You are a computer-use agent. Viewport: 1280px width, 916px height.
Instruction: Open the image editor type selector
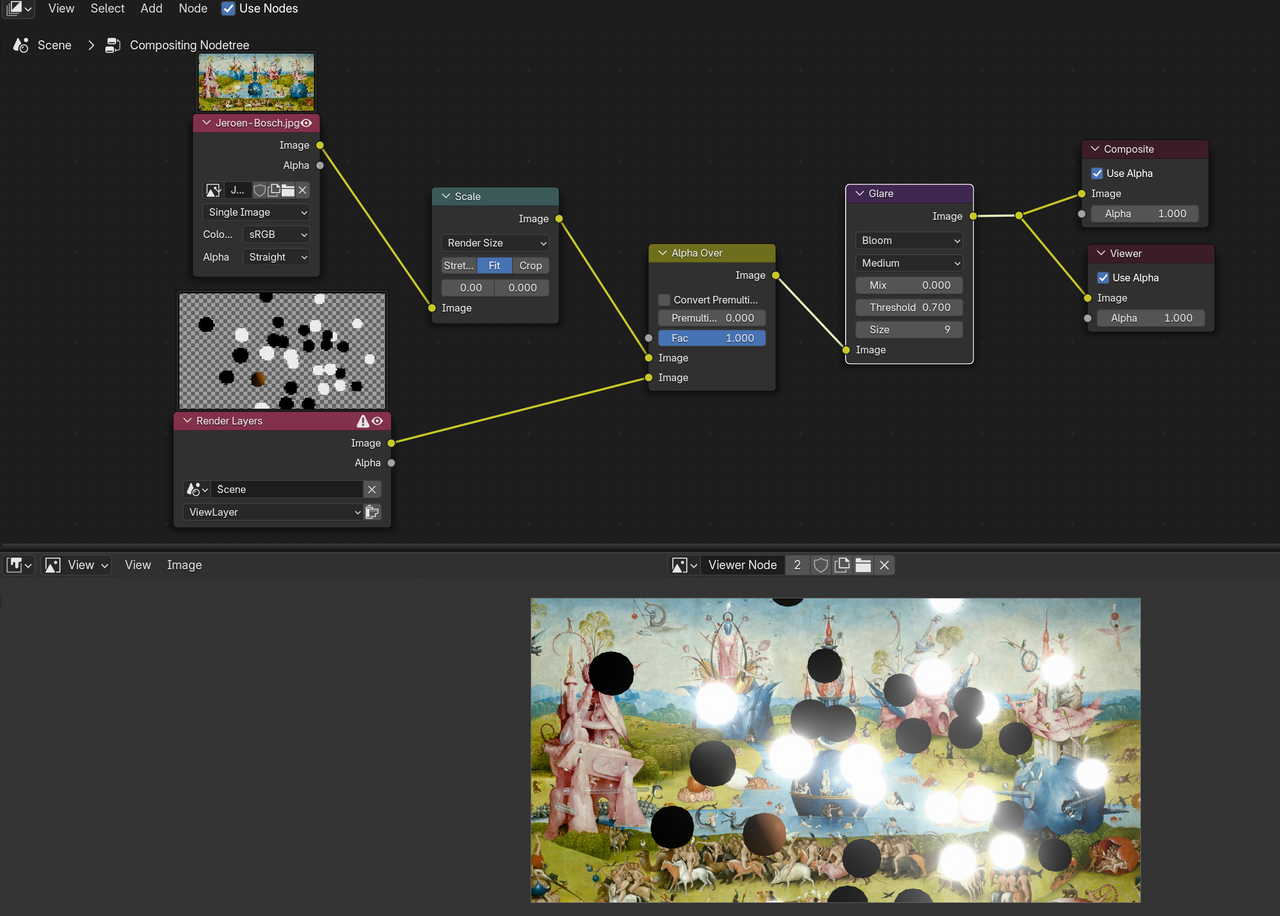tap(19, 565)
